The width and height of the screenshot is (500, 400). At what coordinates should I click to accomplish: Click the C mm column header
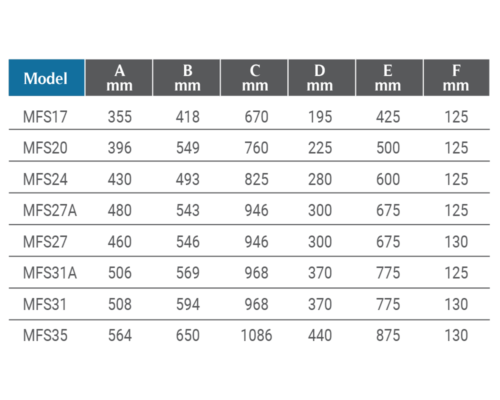254,78
